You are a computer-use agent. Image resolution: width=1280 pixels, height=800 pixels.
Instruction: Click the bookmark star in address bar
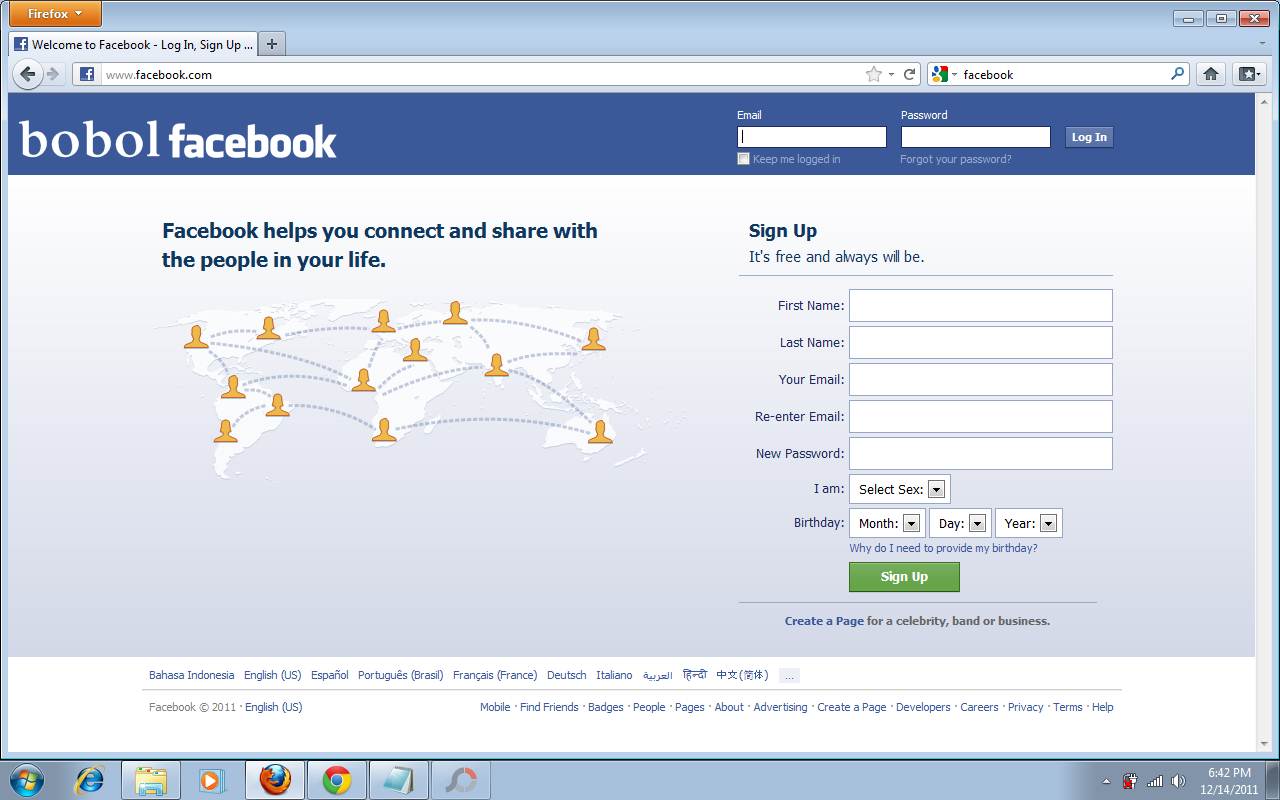pyautogui.click(x=874, y=74)
